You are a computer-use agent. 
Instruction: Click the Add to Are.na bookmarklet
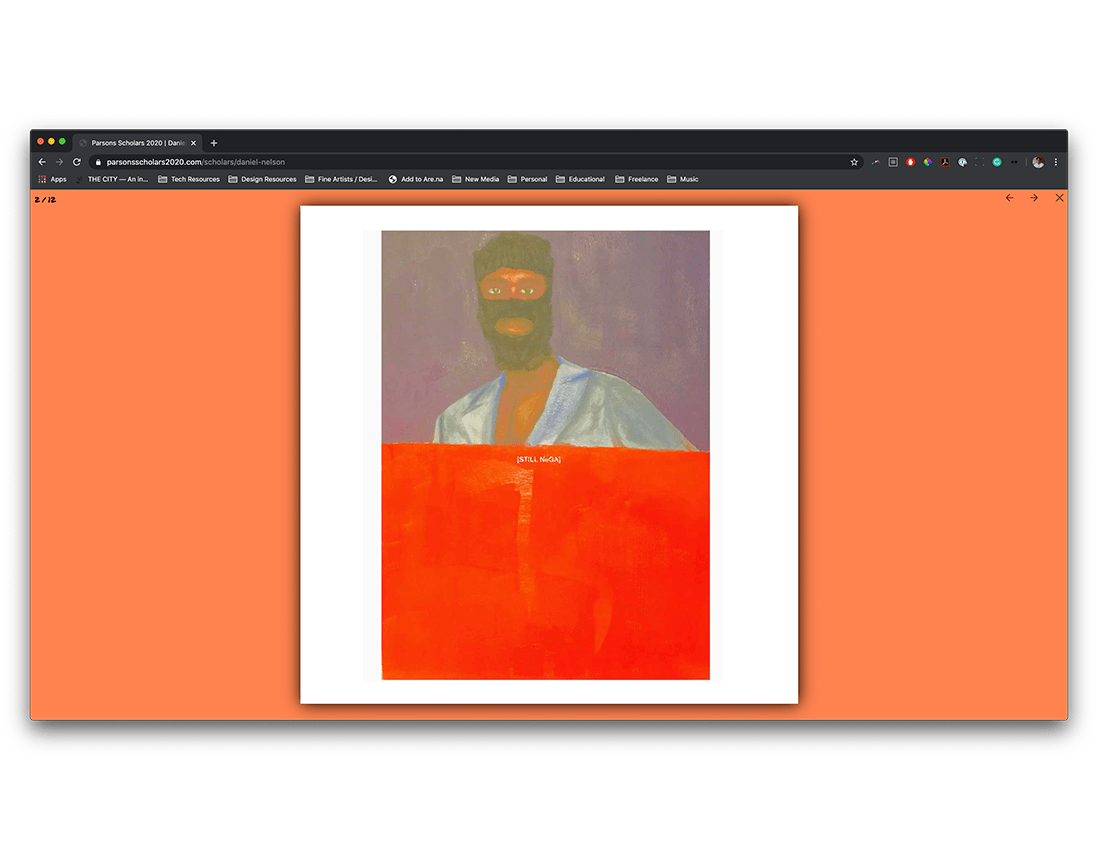point(416,179)
